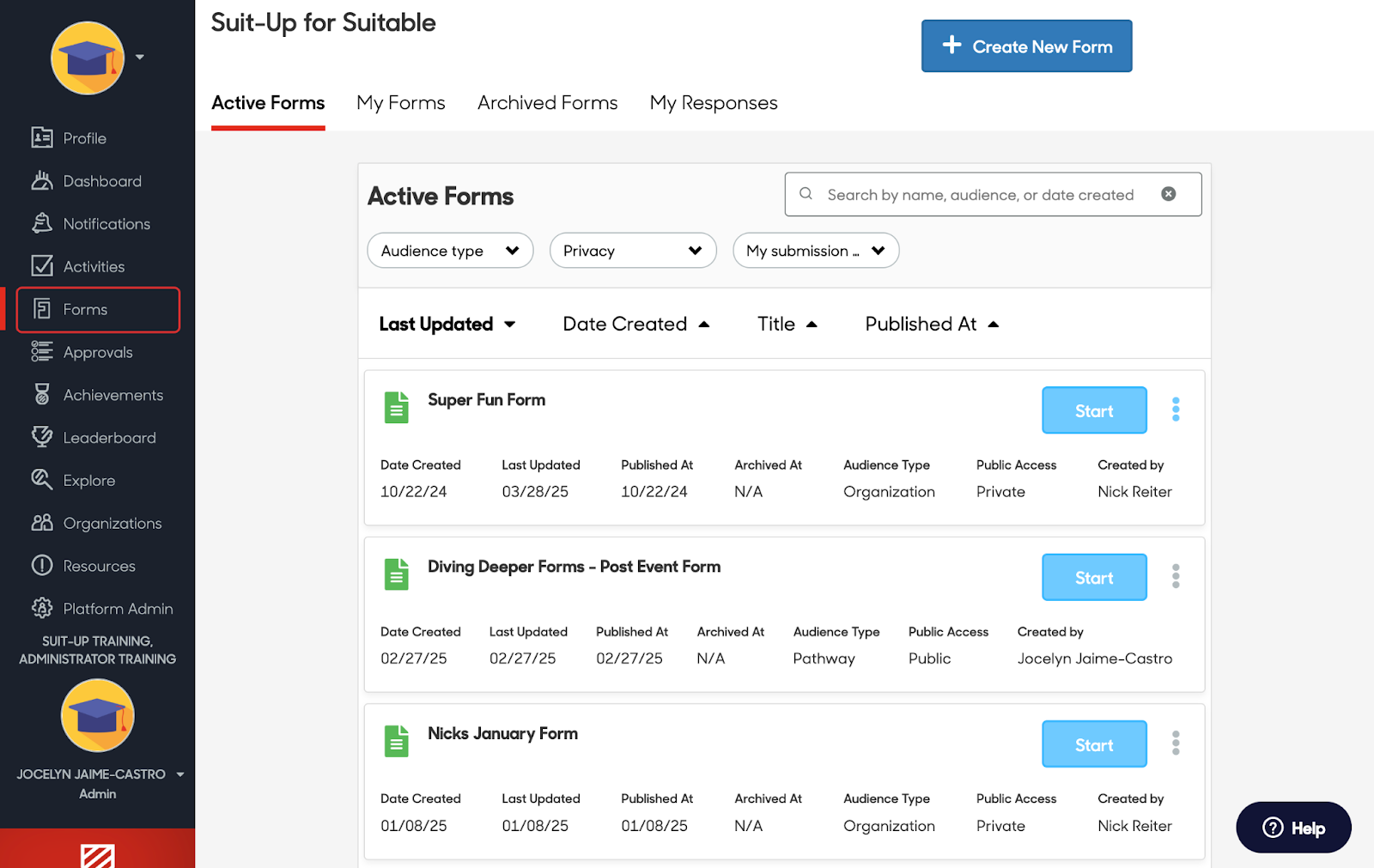Image resolution: width=1374 pixels, height=868 pixels.
Task: Sort by Last Updated
Action: (x=447, y=324)
